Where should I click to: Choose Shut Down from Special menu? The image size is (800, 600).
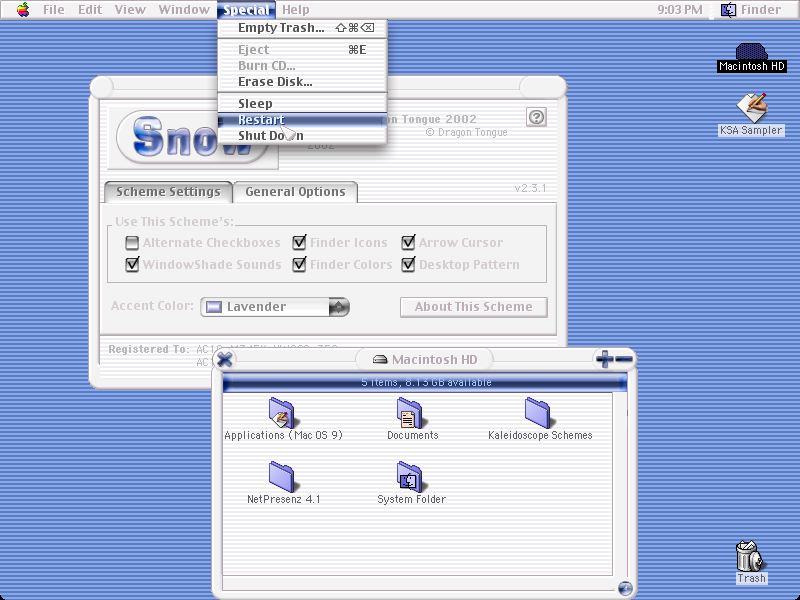pos(303,136)
